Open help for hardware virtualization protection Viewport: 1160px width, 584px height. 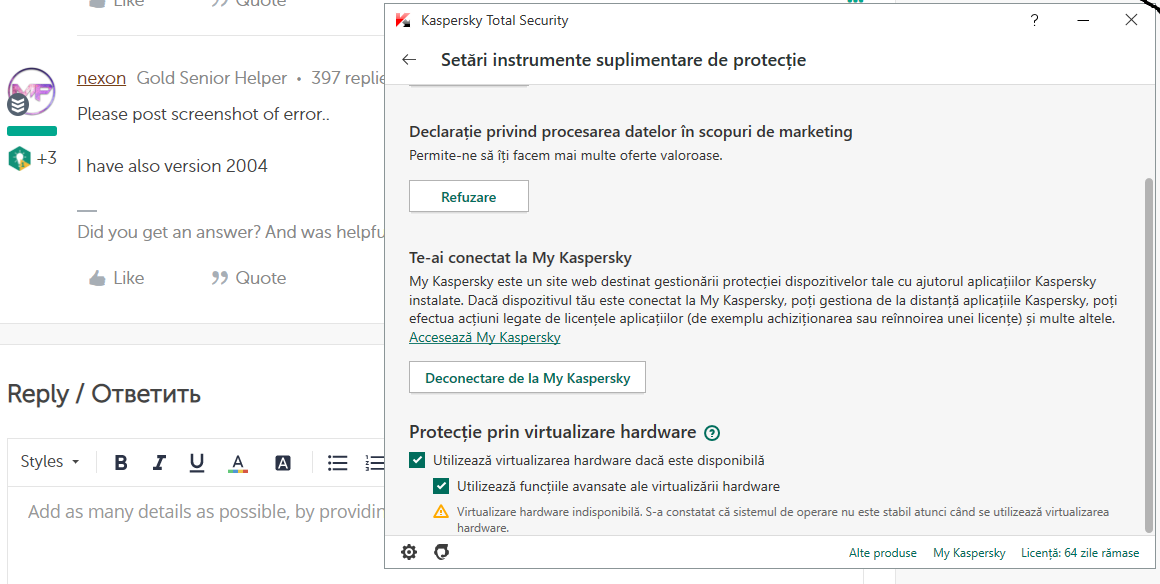pos(712,433)
